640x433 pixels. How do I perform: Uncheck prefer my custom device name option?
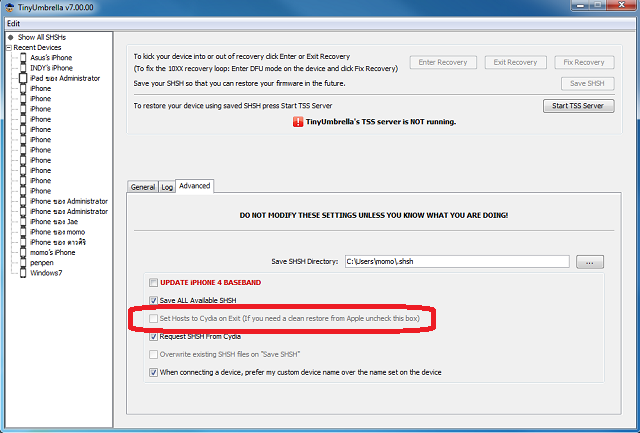point(153,372)
